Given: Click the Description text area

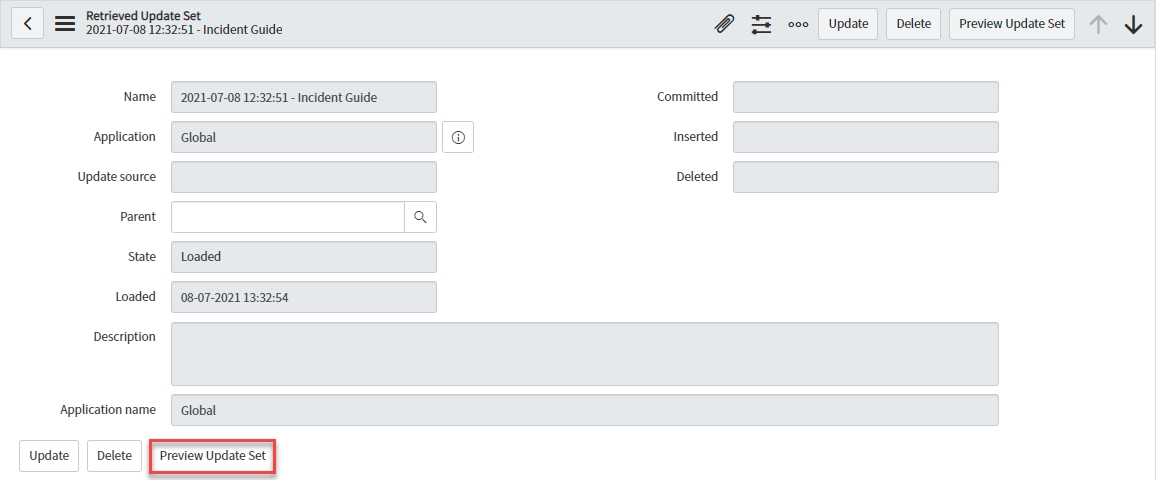Looking at the screenshot, I should (584, 354).
